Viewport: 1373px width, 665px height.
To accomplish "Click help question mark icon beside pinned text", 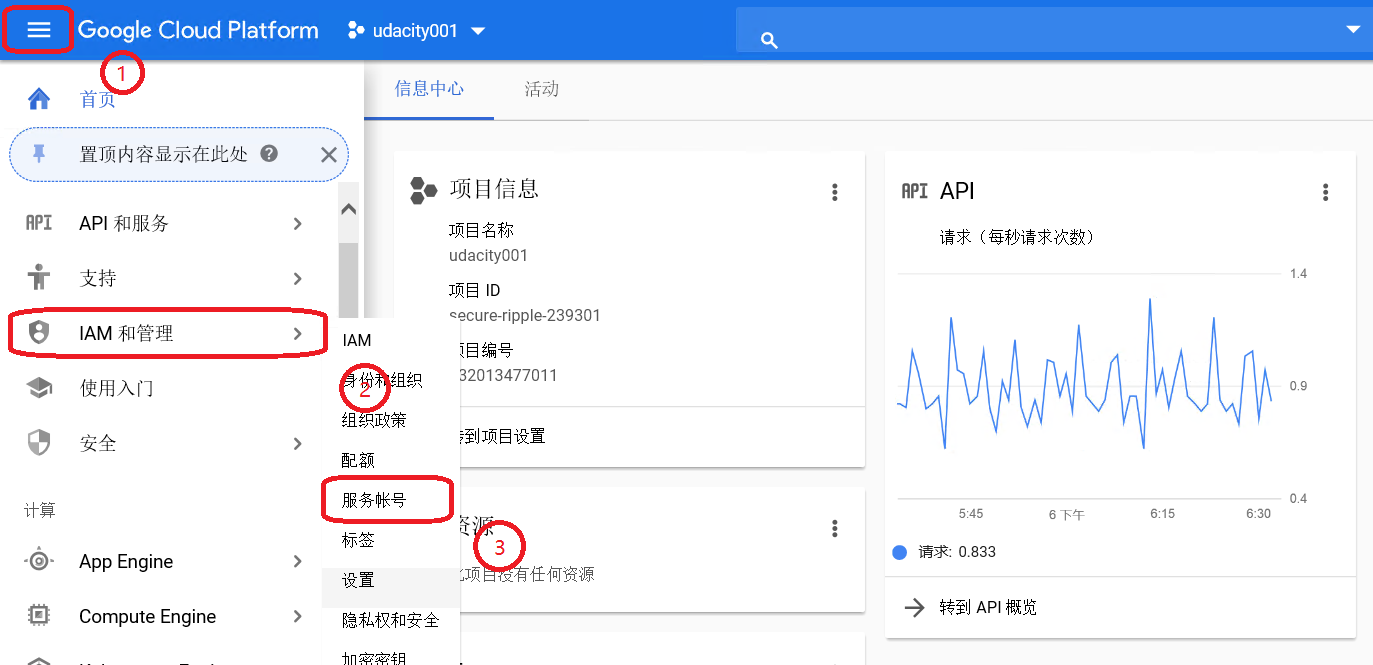I will click(268, 154).
